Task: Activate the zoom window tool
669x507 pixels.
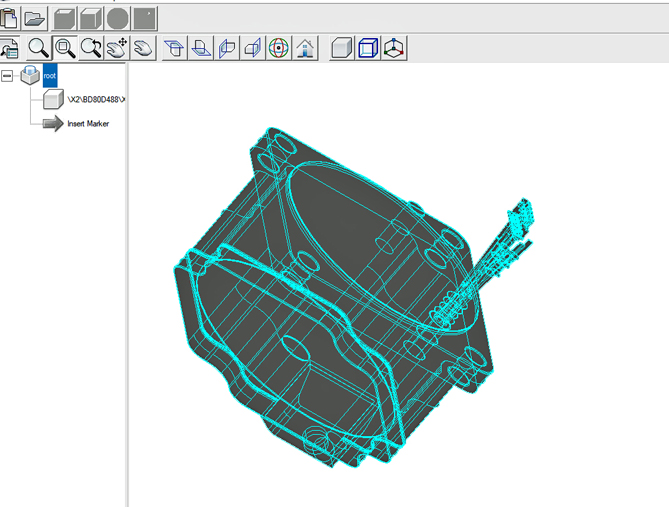Action: click(65, 48)
